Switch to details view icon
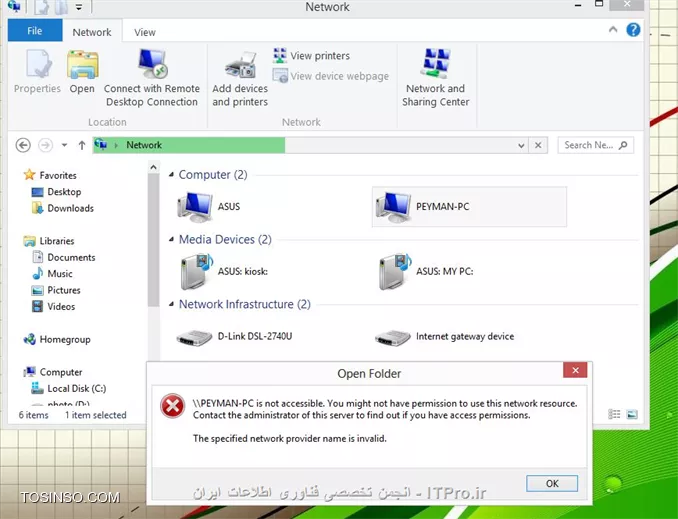The image size is (678, 519). pyautogui.click(x=614, y=414)
